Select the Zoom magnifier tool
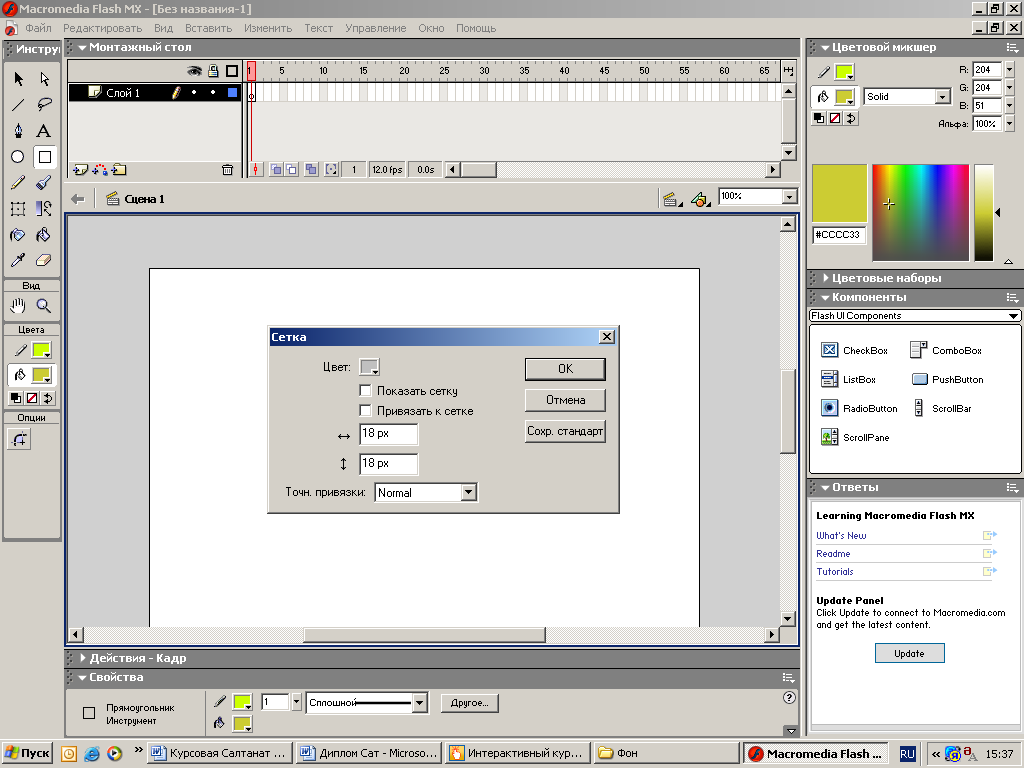This screenshot has width=1024, height=768. pos(44,306)
